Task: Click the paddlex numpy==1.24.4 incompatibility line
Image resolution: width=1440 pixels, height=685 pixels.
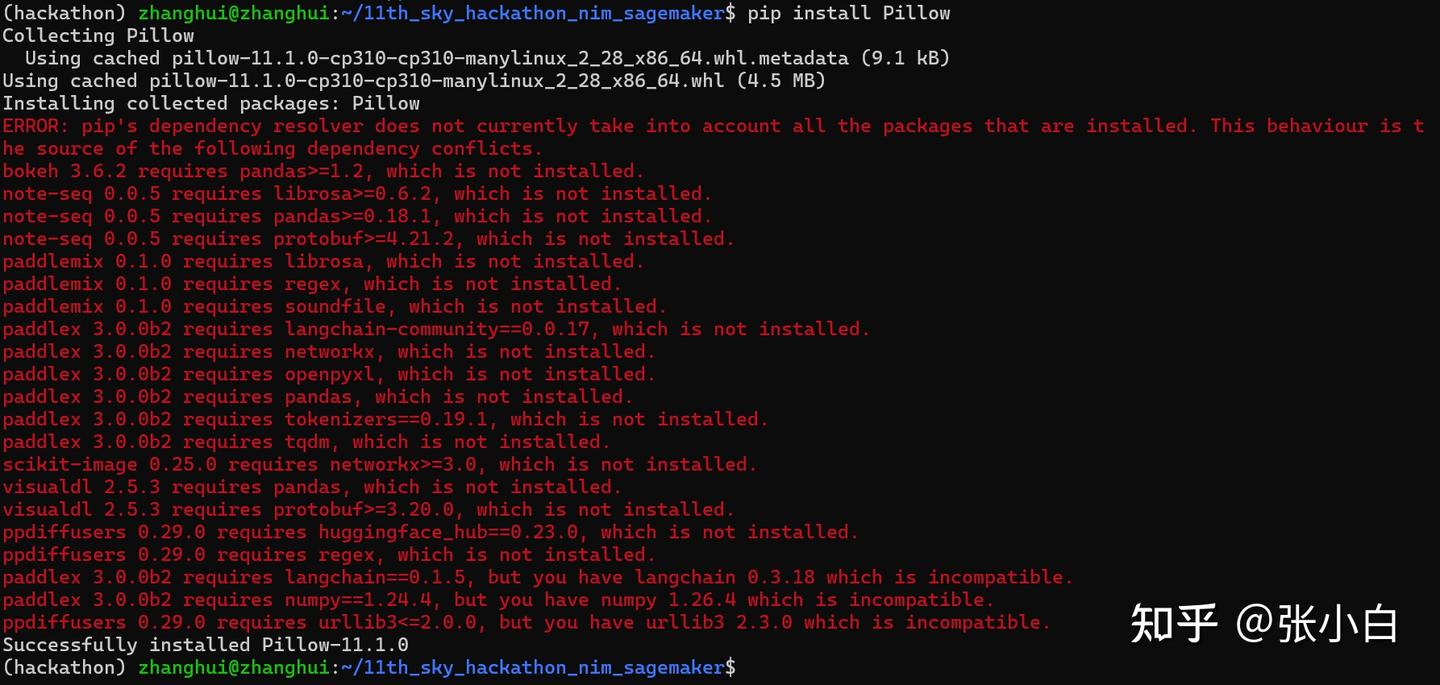Action: [x=498, y=600]
